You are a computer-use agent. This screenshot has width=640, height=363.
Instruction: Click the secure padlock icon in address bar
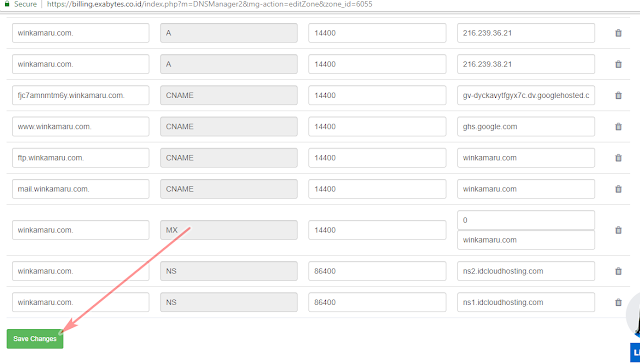coord(7,4)
